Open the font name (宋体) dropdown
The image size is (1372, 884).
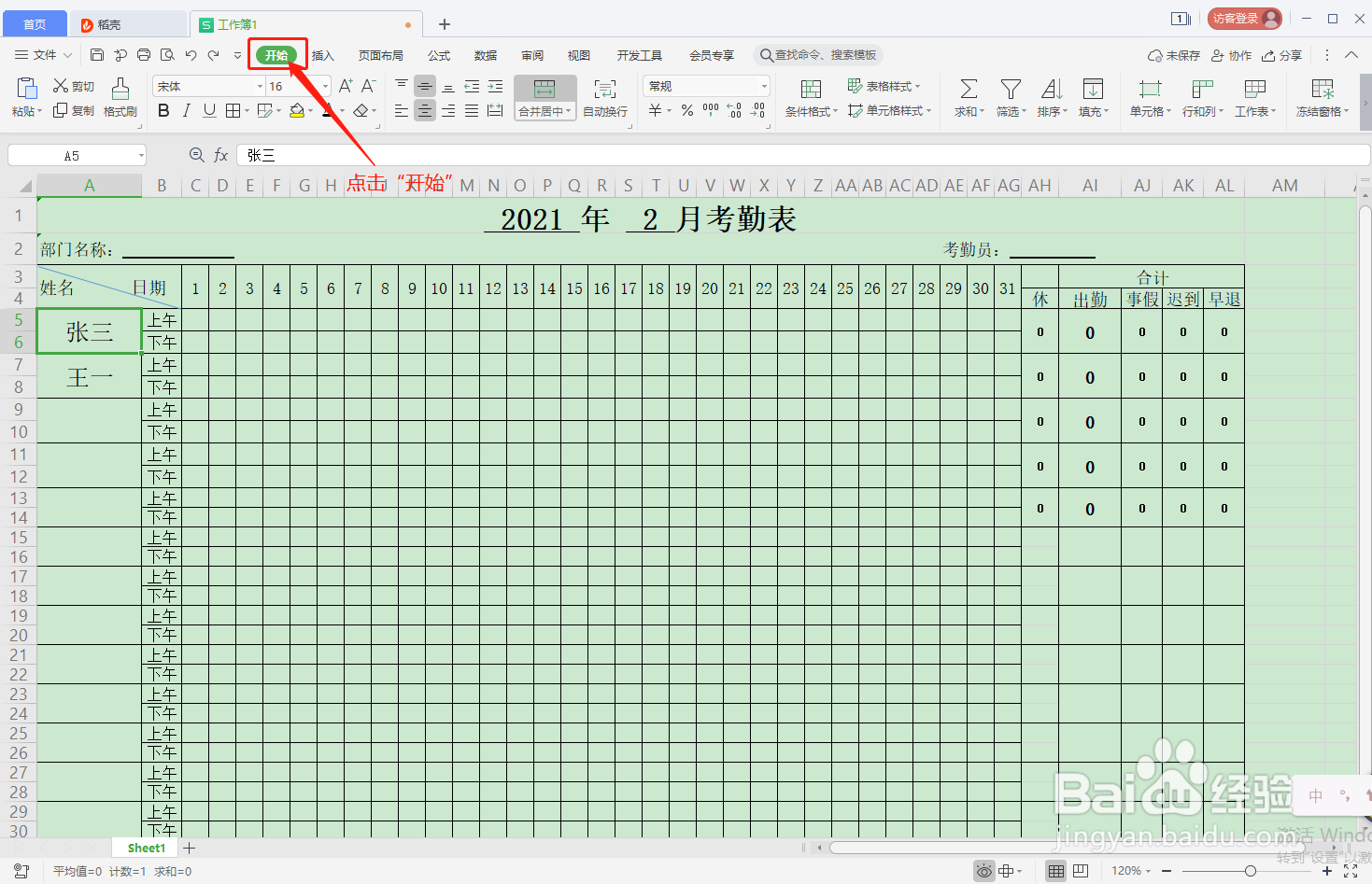click(260, 86)
